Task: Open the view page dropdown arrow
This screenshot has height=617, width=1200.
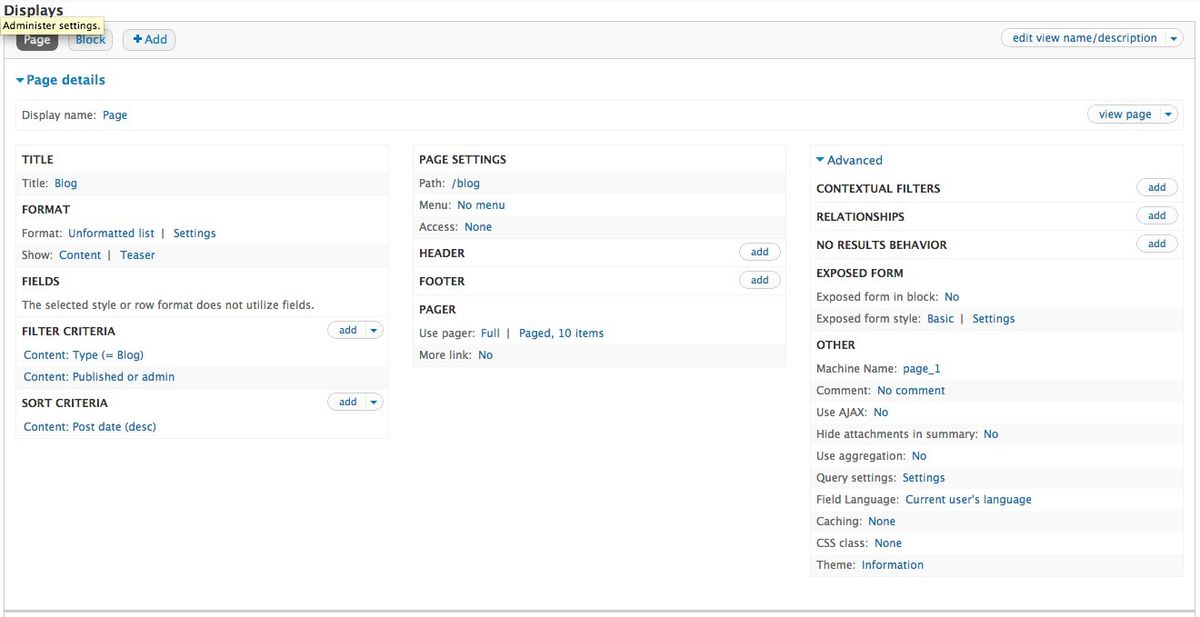Action: (1168, 113)
